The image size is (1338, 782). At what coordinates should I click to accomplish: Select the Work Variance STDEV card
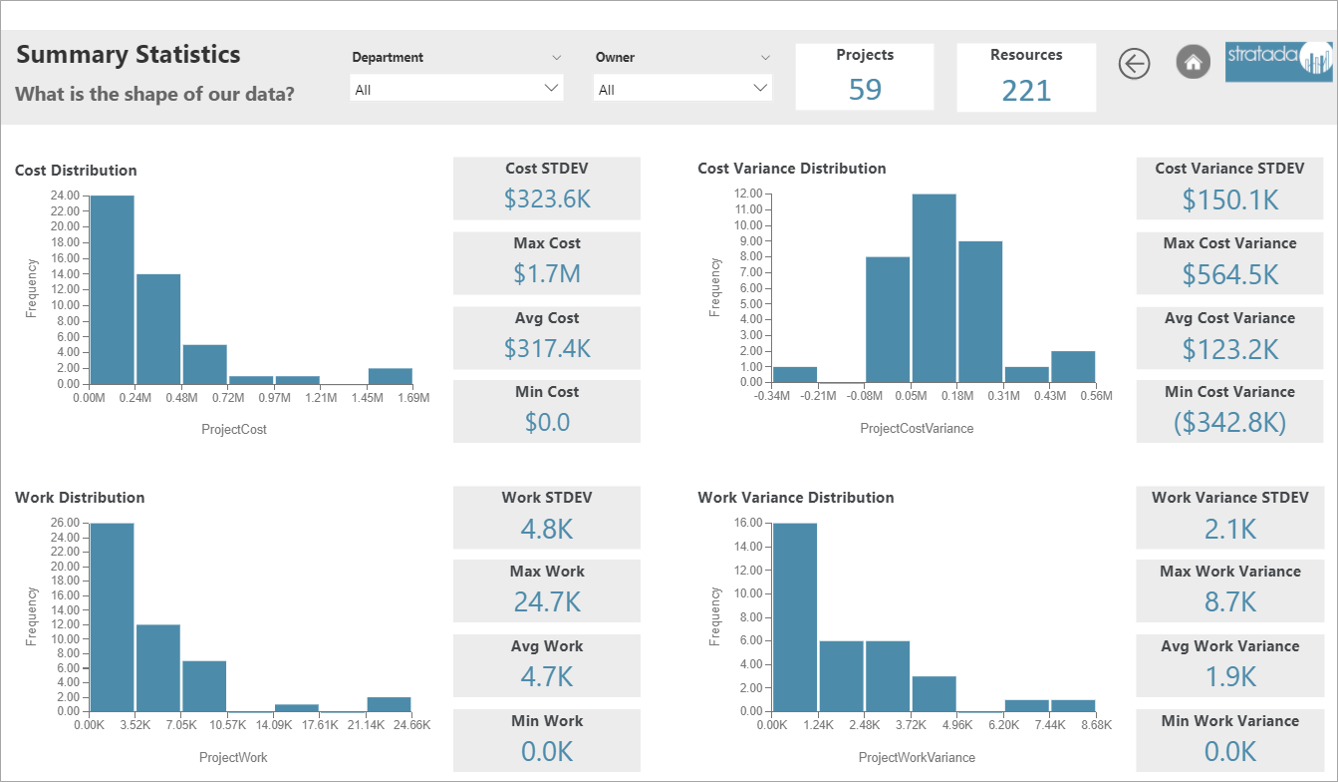point(1229,516)
